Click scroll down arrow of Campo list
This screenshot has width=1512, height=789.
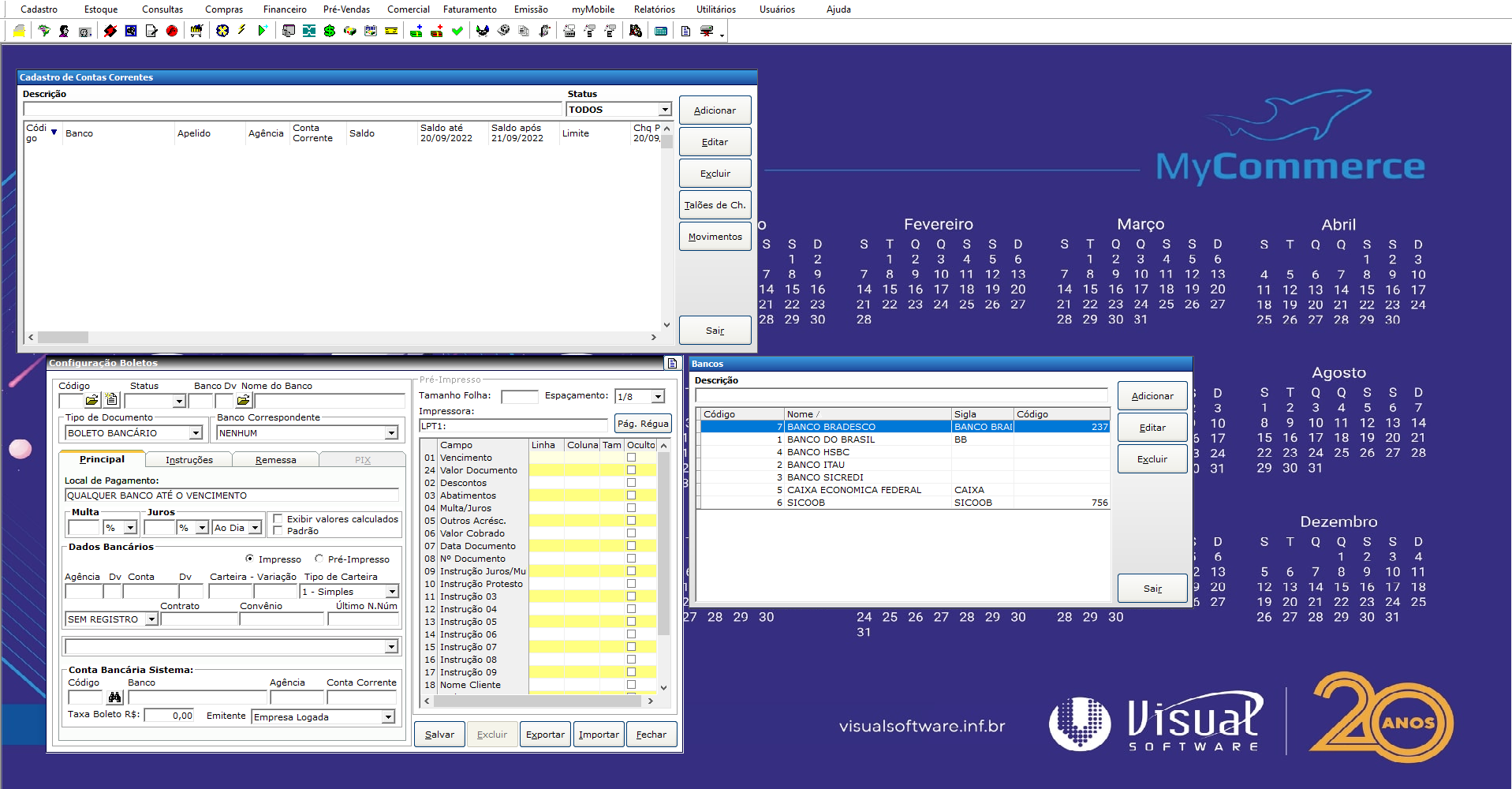click(x=663, y=687)
